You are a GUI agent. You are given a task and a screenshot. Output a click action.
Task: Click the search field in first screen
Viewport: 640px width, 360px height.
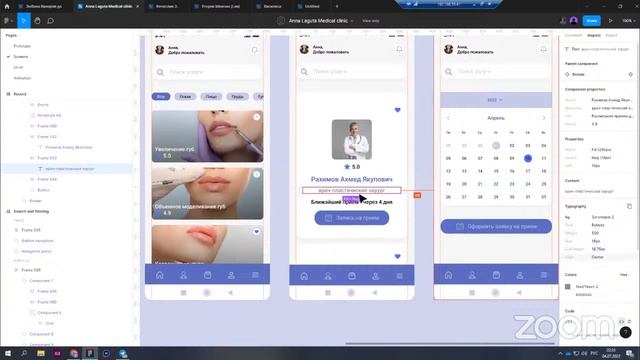pyautogui.click(x=207, y=72)
